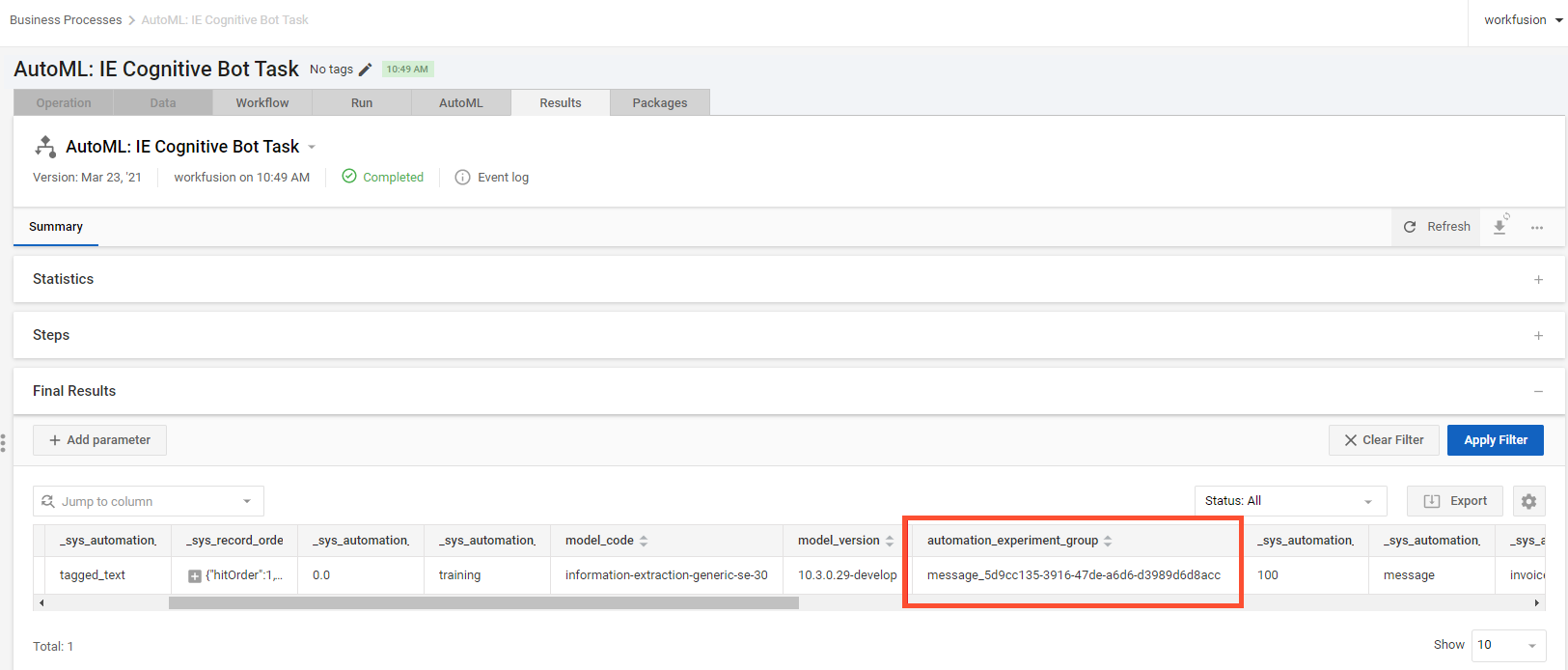Expand the Steps section
This screenshot has width=1568, height=670.
(1538, 335)
